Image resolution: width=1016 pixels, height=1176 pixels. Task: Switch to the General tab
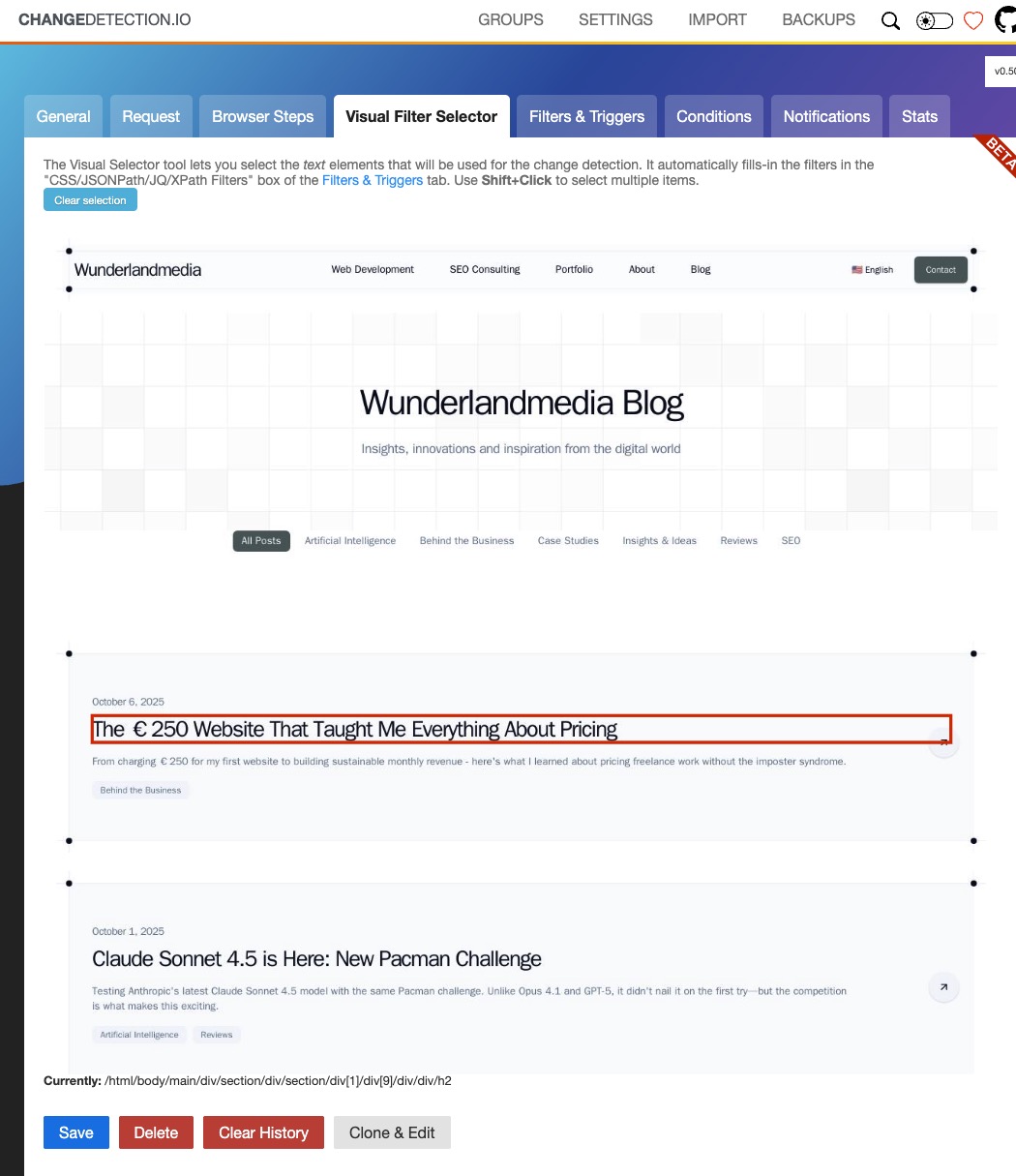[x=64, y=116]
